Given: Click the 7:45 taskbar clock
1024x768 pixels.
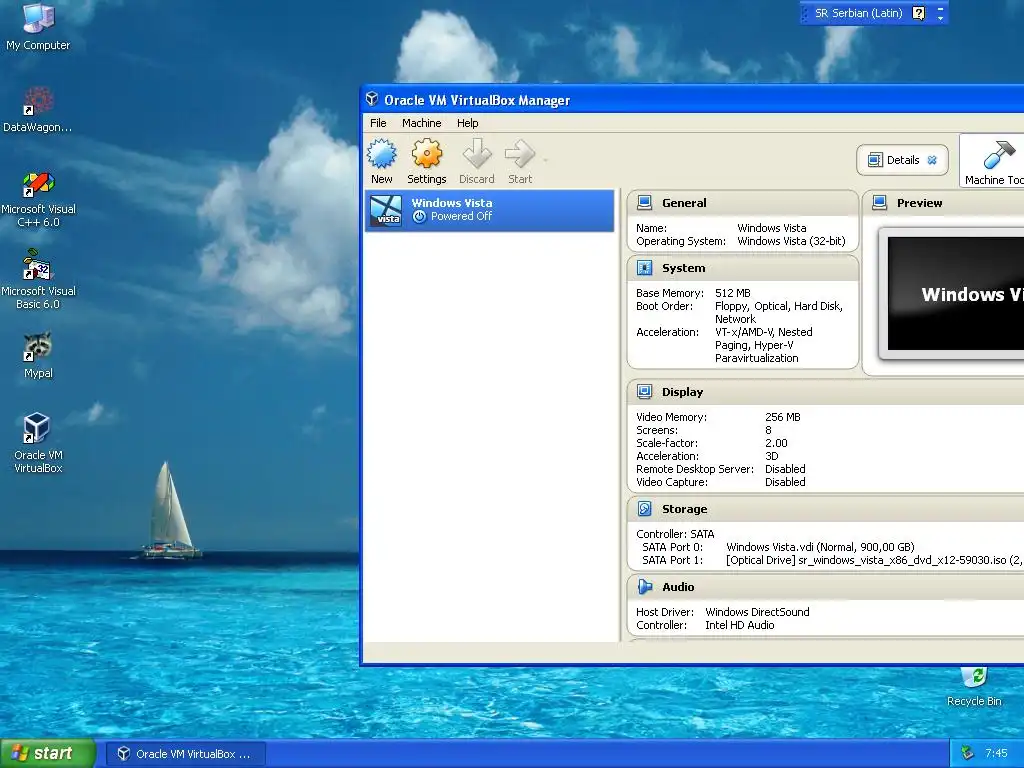Looking at the screenshot, I should [x=996, y=753].
